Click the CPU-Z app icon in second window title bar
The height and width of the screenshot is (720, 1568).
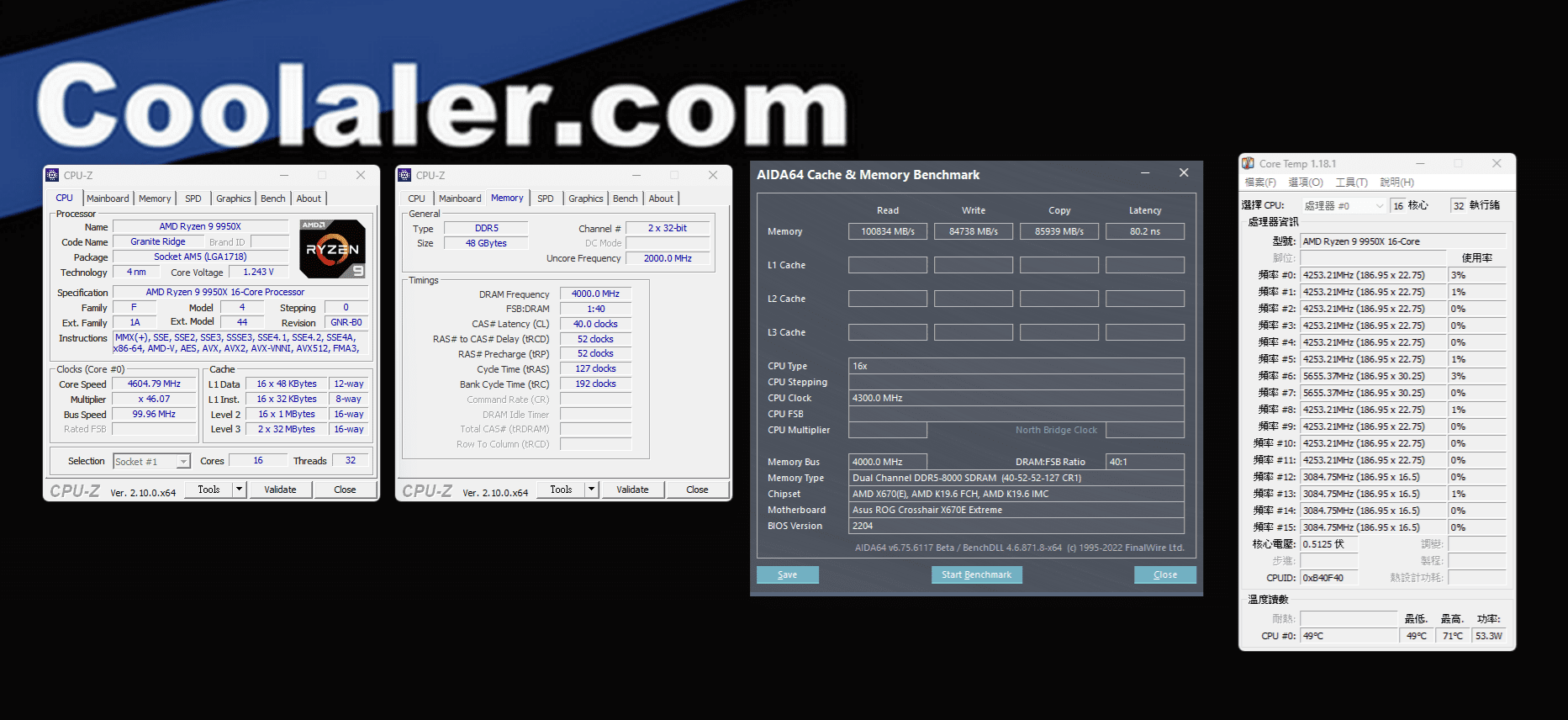coord(405,175)
